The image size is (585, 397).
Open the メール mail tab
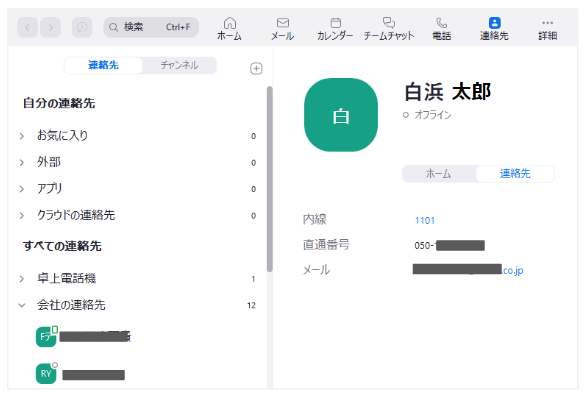(282, 28)
